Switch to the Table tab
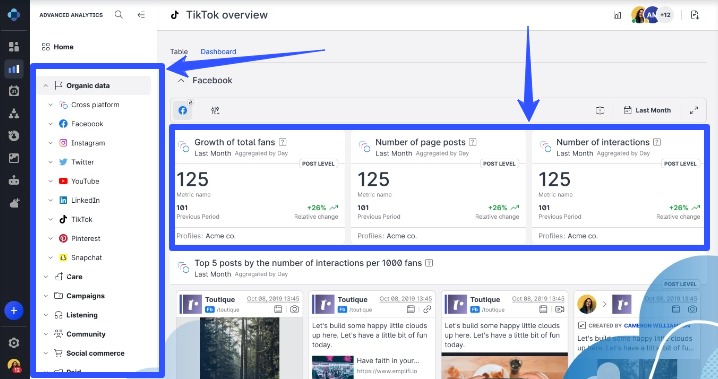Screen dimensions: 718x379 coord(179,51)
